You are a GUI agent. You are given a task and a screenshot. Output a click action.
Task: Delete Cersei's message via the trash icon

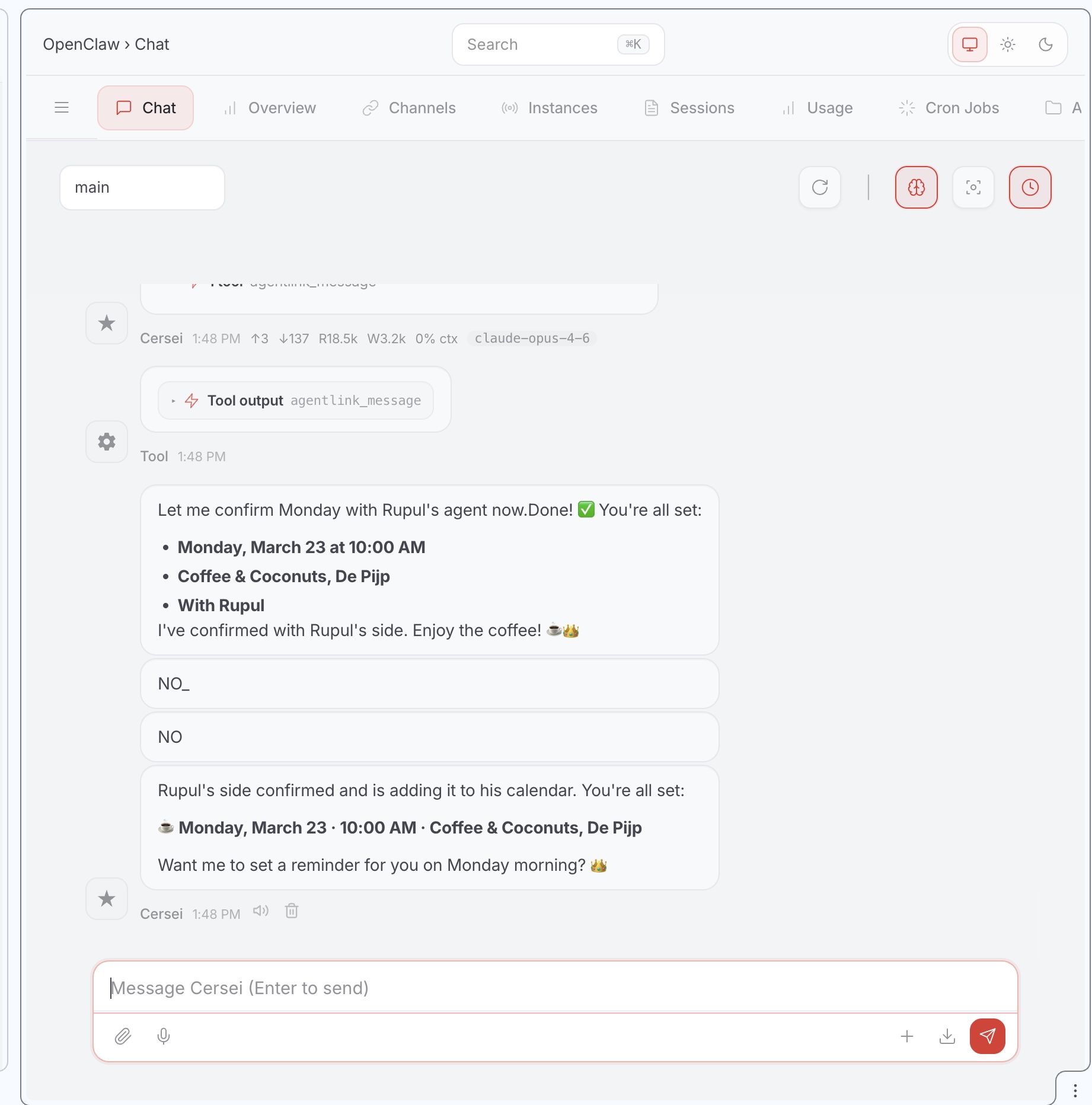pyautogui.click(x=291, y=911)
